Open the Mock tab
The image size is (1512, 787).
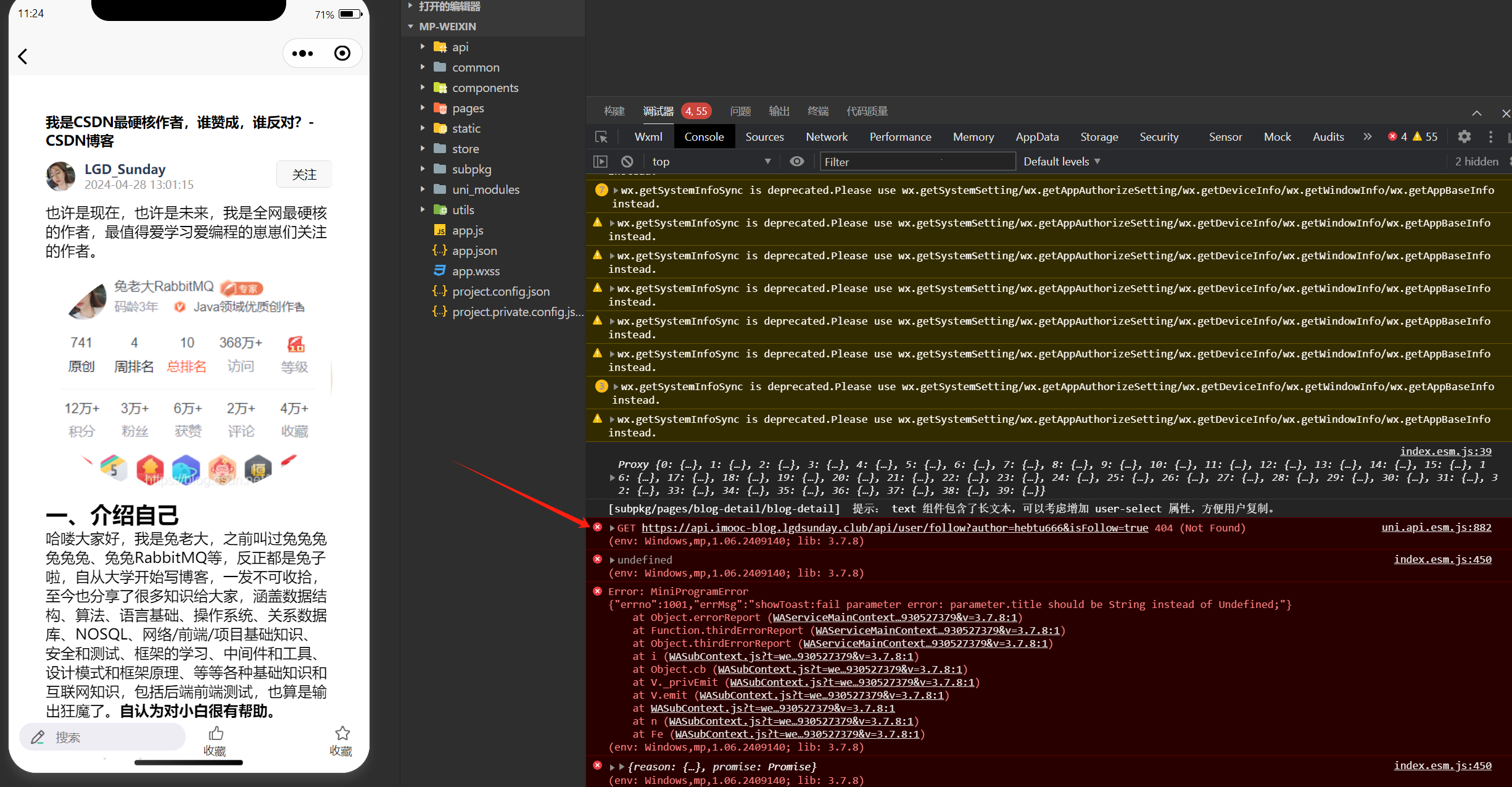(x=1277, y=137)
